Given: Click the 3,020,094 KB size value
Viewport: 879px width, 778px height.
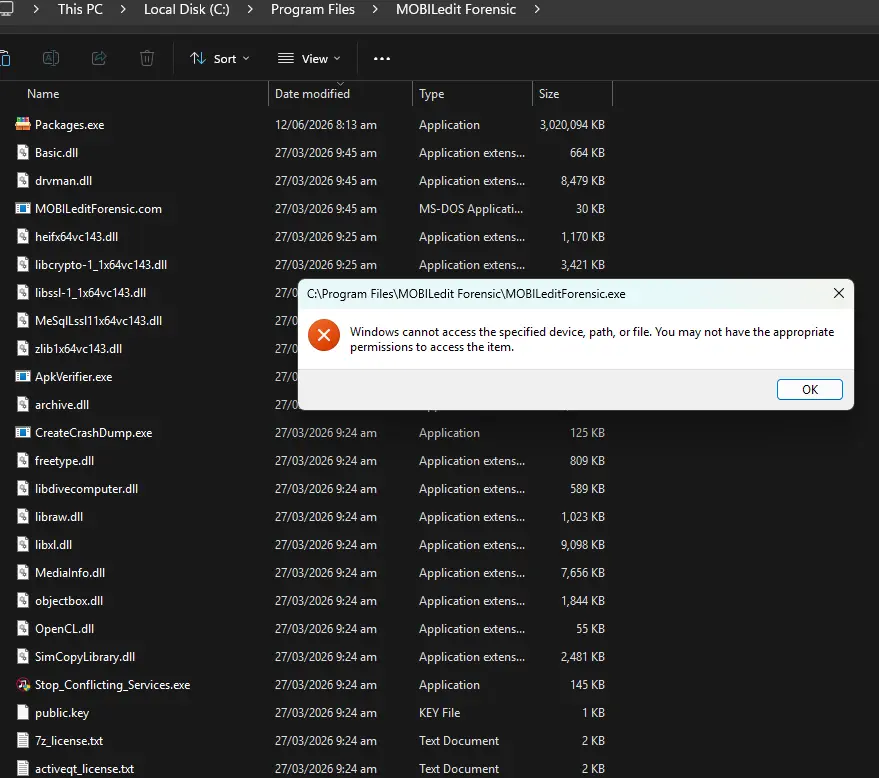Looking at the screenshot, I should [x=572, y=125].
